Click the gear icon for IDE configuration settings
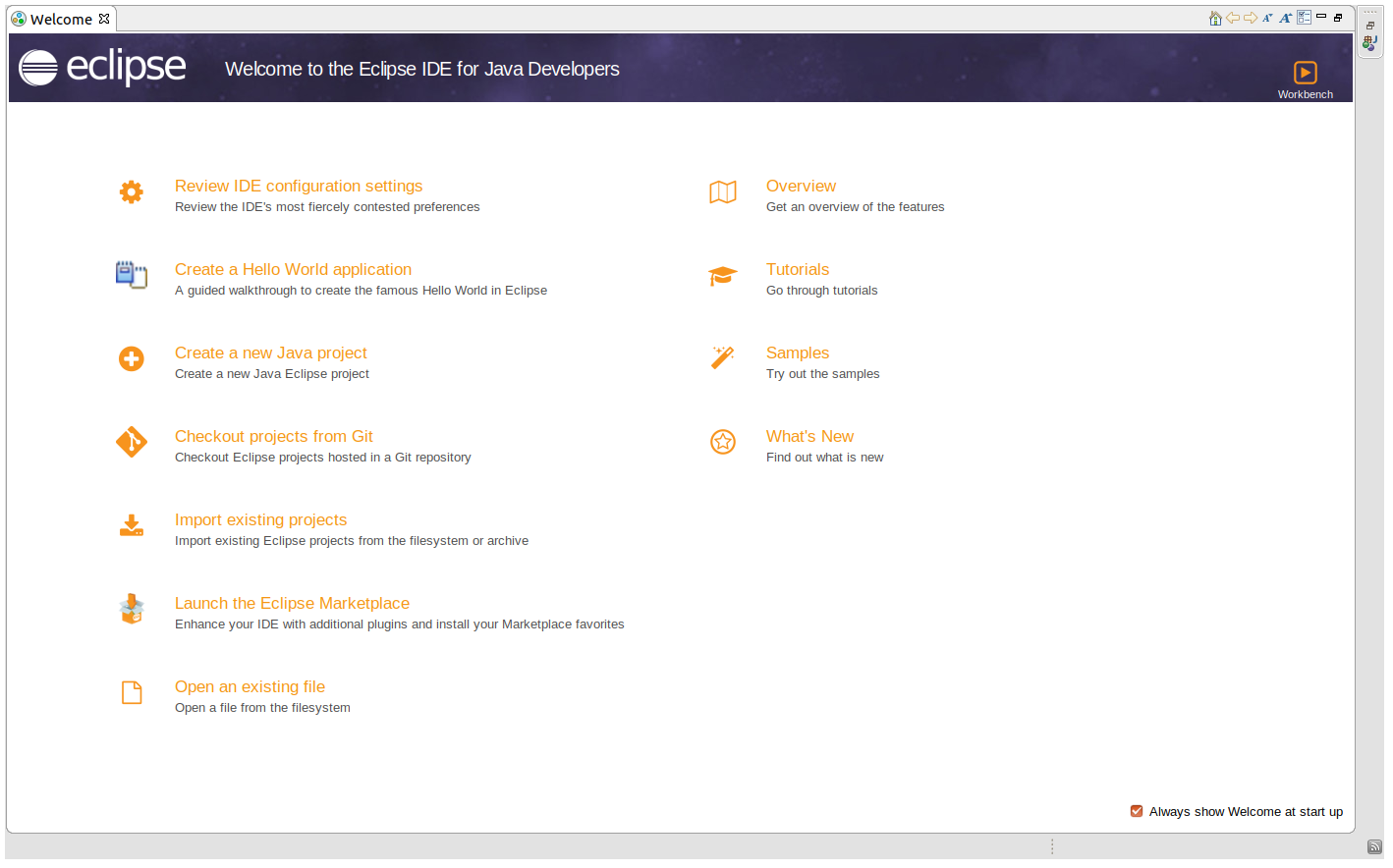The height and width of the screenshot is (868, 1393). (x=132, y=191)
